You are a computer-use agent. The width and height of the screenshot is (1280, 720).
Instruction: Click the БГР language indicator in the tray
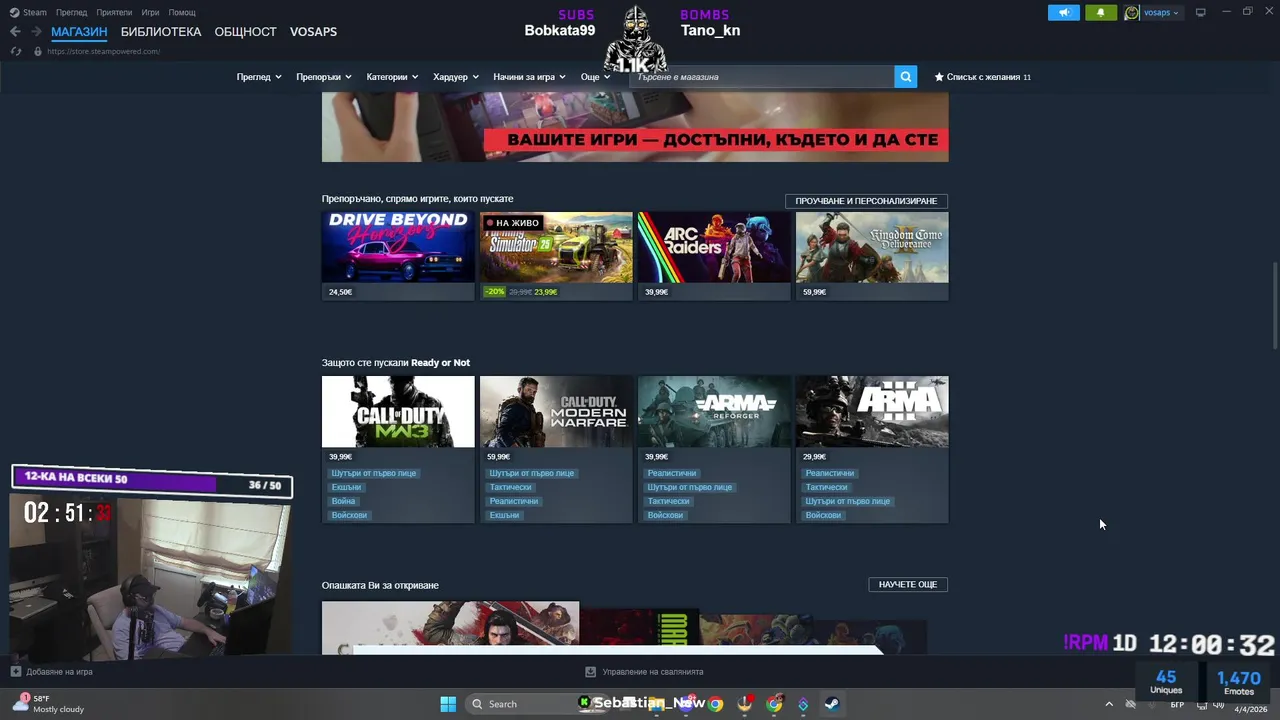pos(1177,704)
